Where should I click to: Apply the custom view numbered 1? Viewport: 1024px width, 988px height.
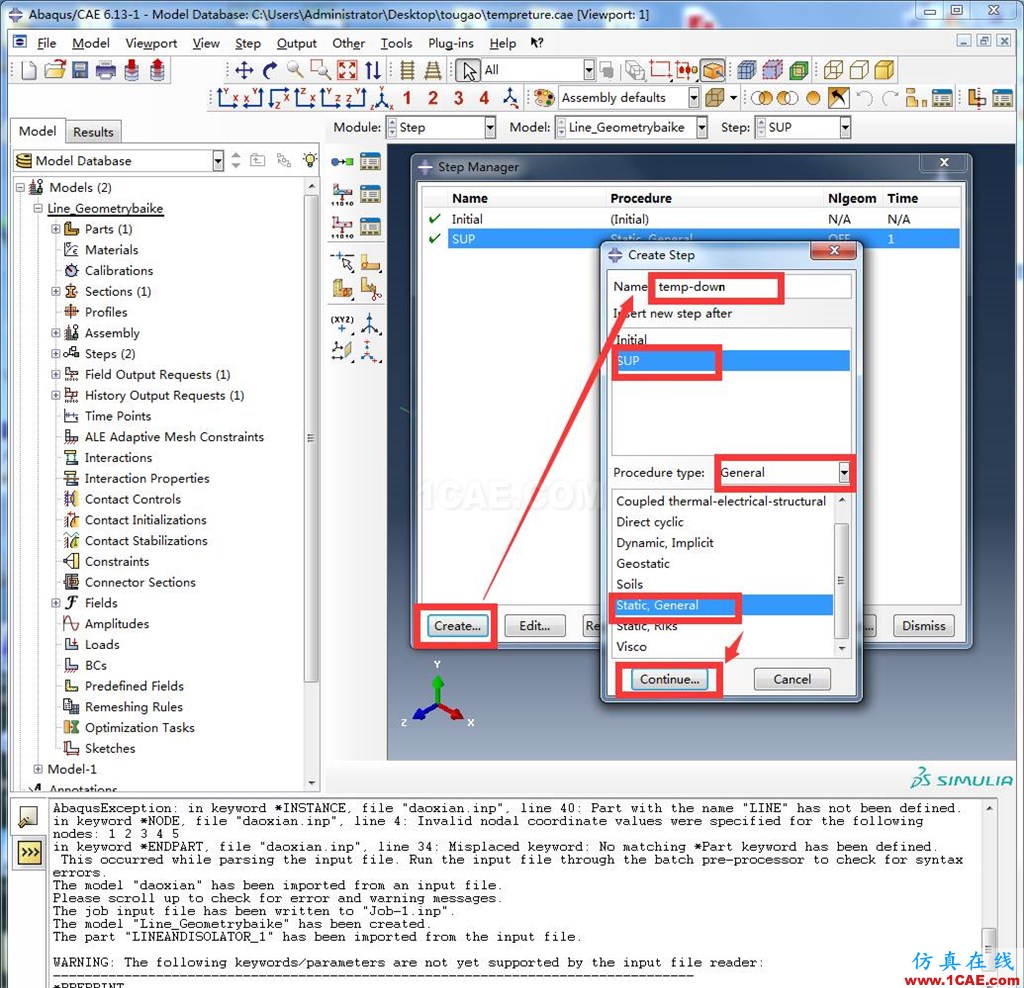tap(408, 99)
